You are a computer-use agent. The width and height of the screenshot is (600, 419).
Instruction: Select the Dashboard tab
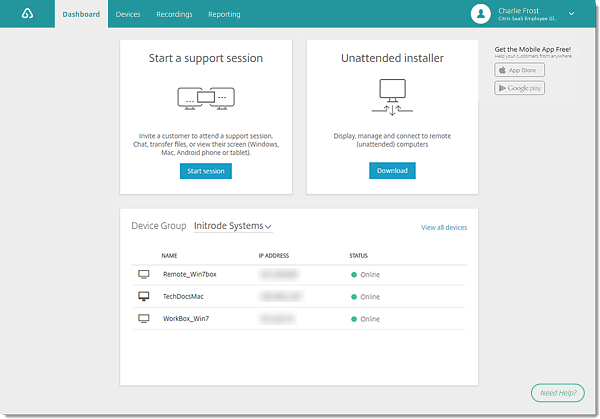81,15
